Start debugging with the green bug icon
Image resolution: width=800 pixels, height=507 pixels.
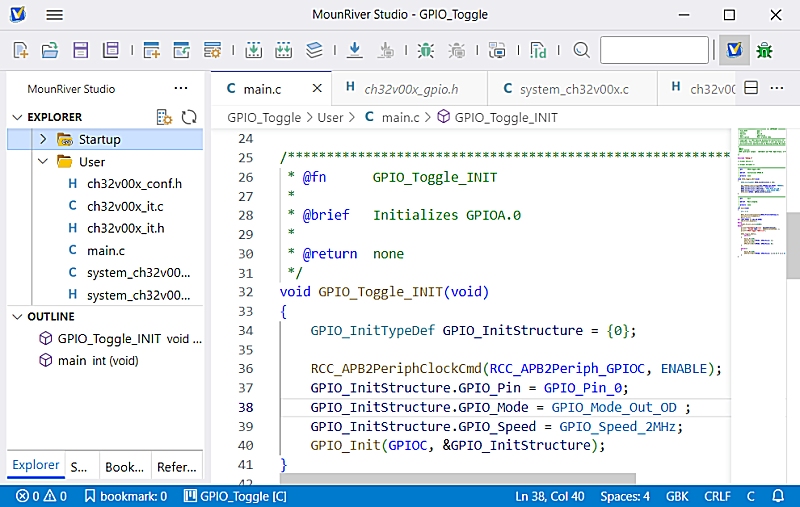coord(426,50)
